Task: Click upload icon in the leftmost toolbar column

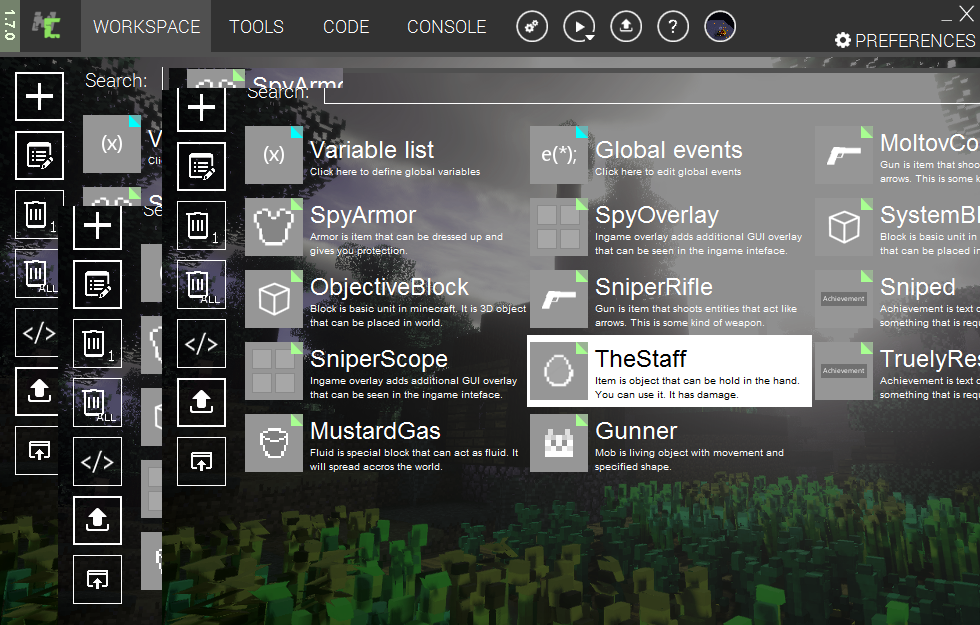Action: tap(38, 392)
